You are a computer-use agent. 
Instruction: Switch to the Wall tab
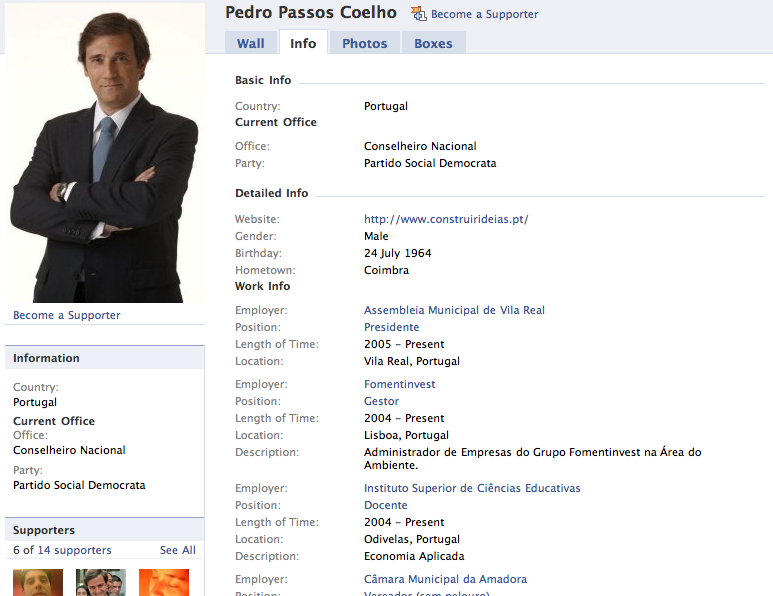(x=251, y=43)
